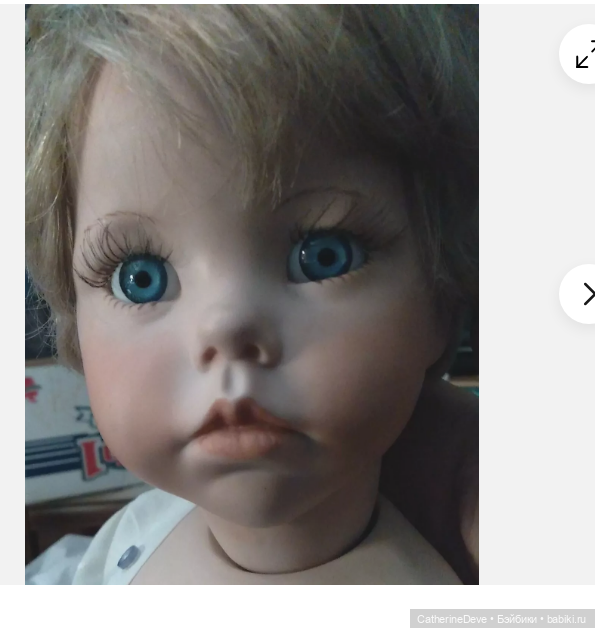This screenshot has height=628, width=595.
Task: Click the Бэйбики site name label
Action: [517, 619]
